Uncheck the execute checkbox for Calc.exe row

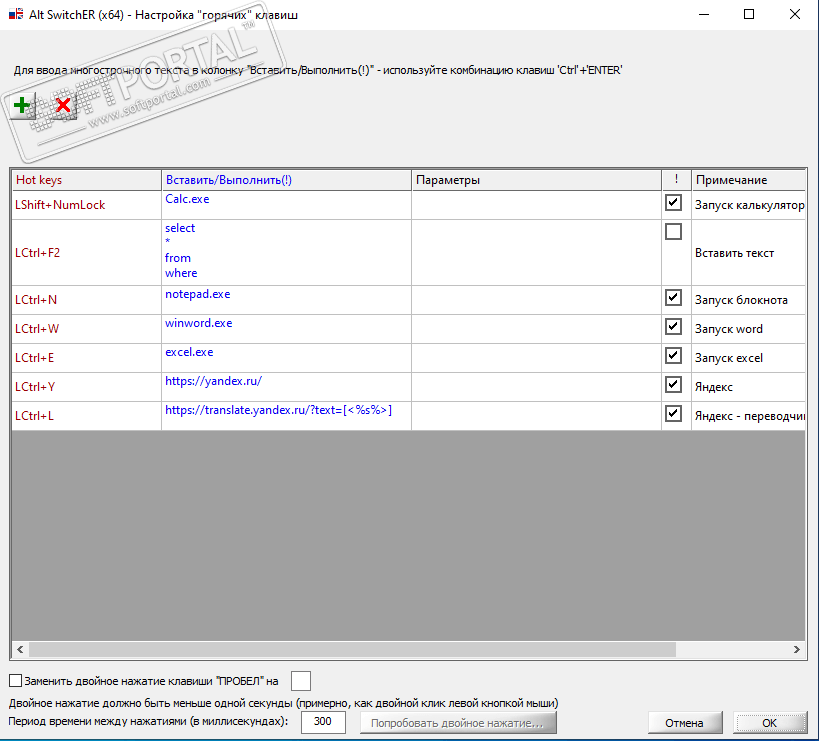pos(673,203)
